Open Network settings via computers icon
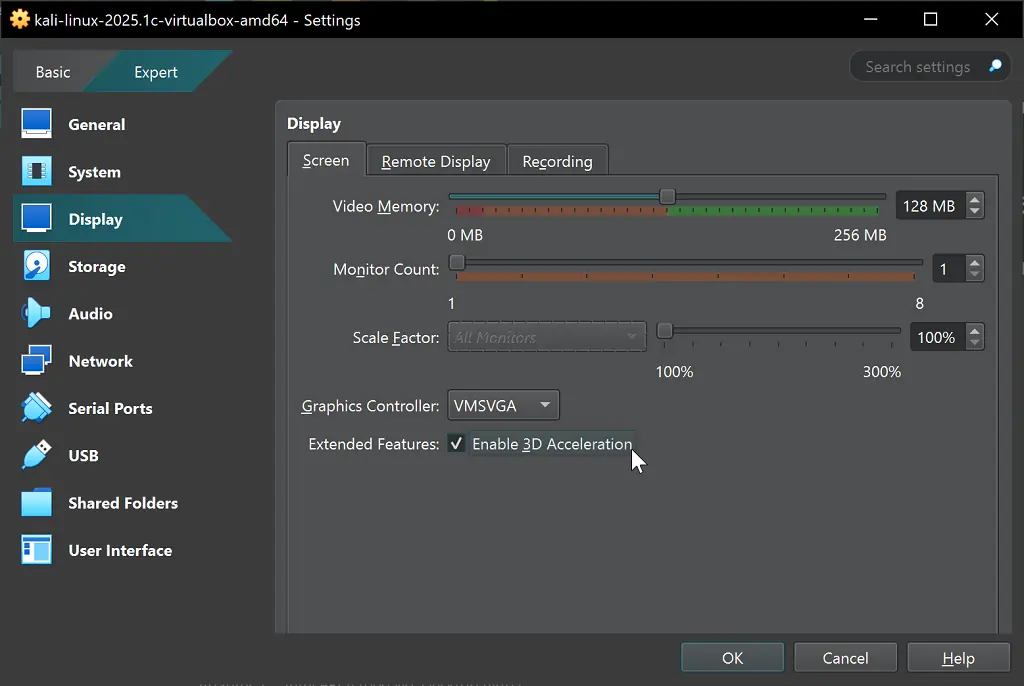The image size is (1024, 686). pyautogui.click(x=36, y=361)
